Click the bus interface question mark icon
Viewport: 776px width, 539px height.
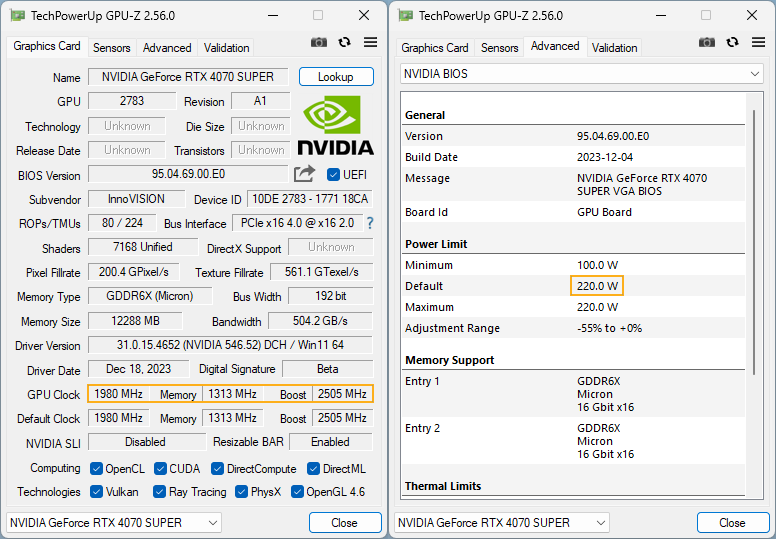pos(370,223)
